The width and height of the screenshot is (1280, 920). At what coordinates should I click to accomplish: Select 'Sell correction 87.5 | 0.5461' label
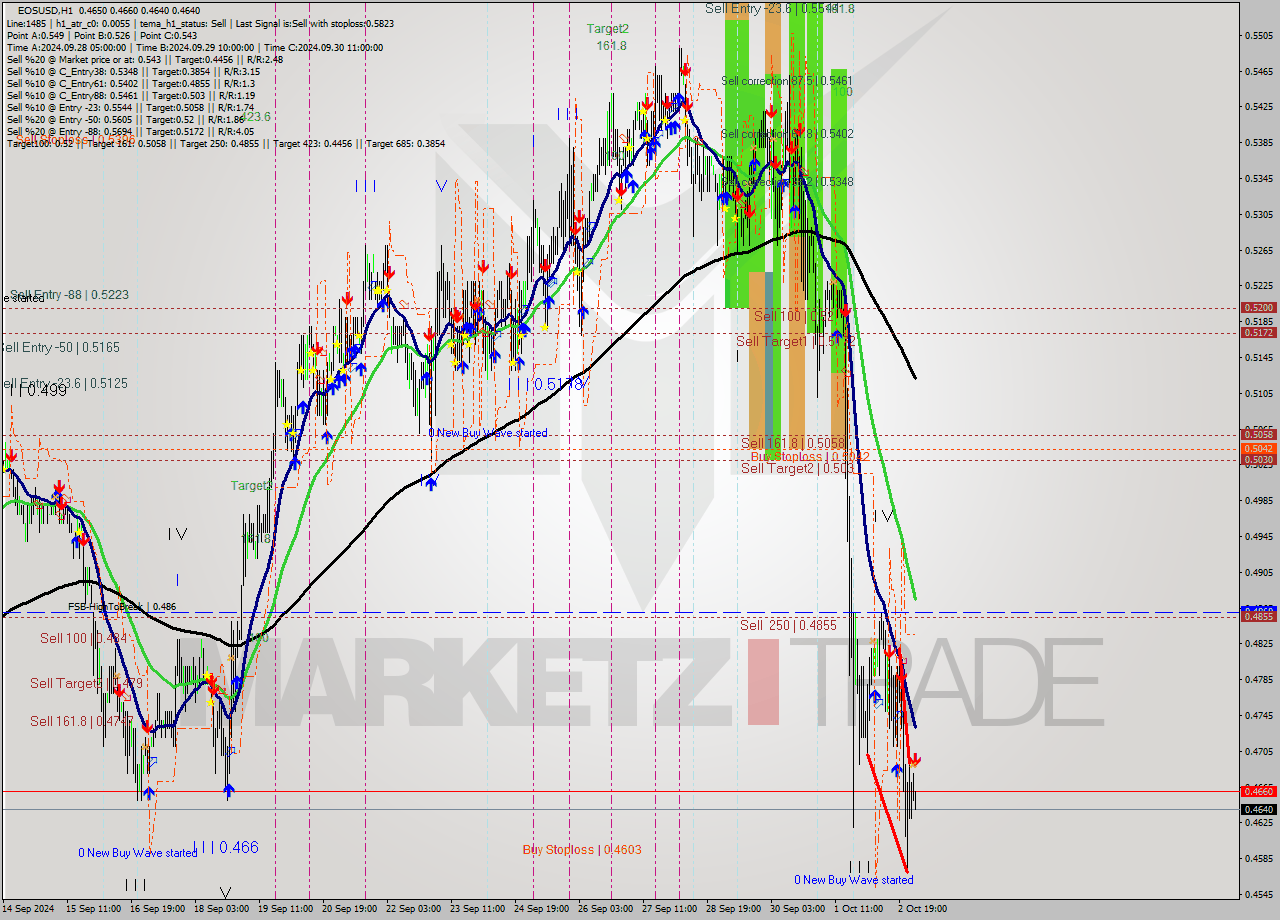[787, 80]
